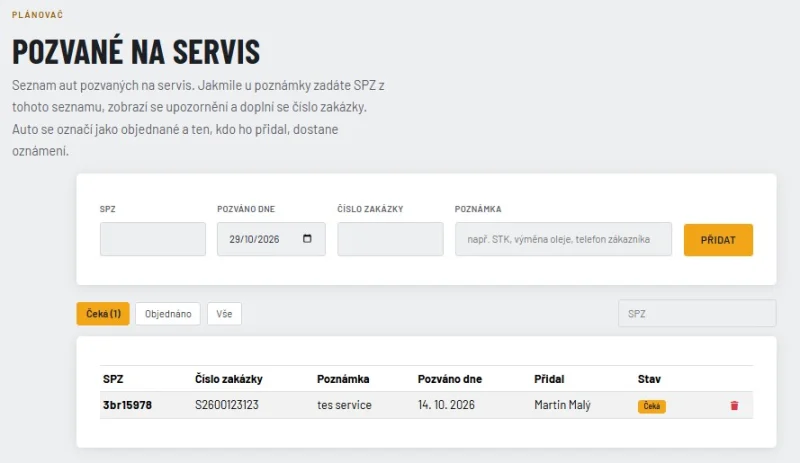Click the Stav column header

pos(649,379)
